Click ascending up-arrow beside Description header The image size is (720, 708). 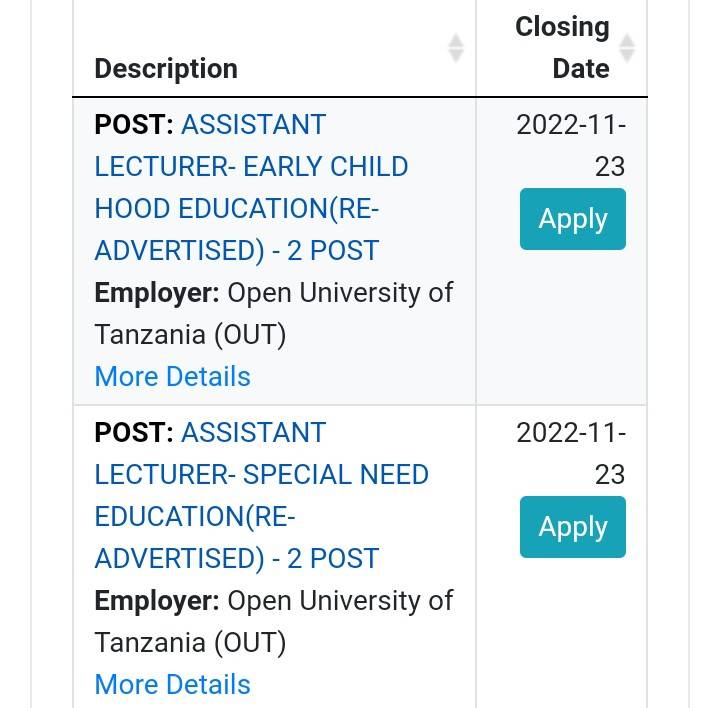(x=456, y=40)
